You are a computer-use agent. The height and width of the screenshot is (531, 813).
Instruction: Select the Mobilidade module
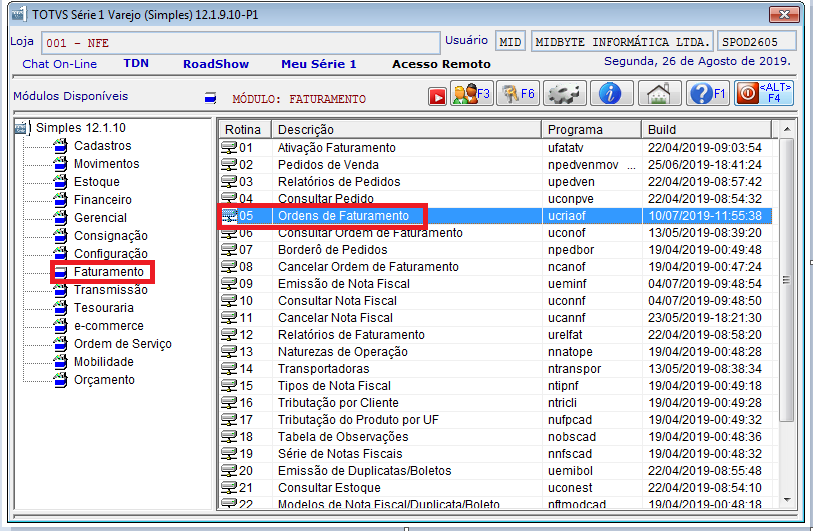click(x=104, y=362)
